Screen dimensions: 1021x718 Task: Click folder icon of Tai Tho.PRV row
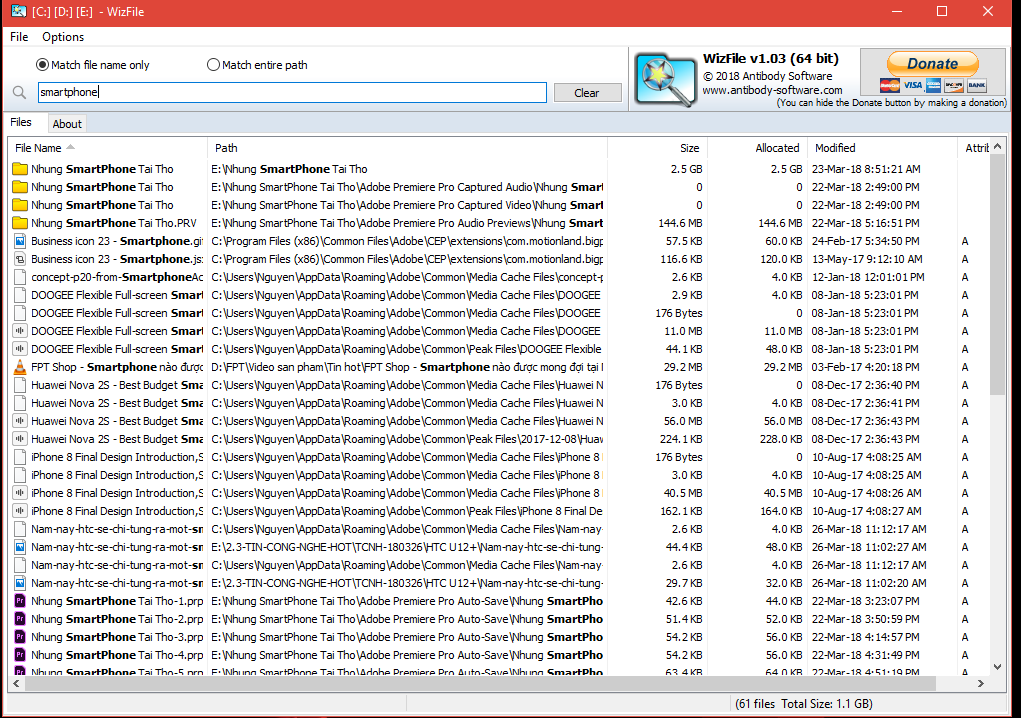[20, 223]
